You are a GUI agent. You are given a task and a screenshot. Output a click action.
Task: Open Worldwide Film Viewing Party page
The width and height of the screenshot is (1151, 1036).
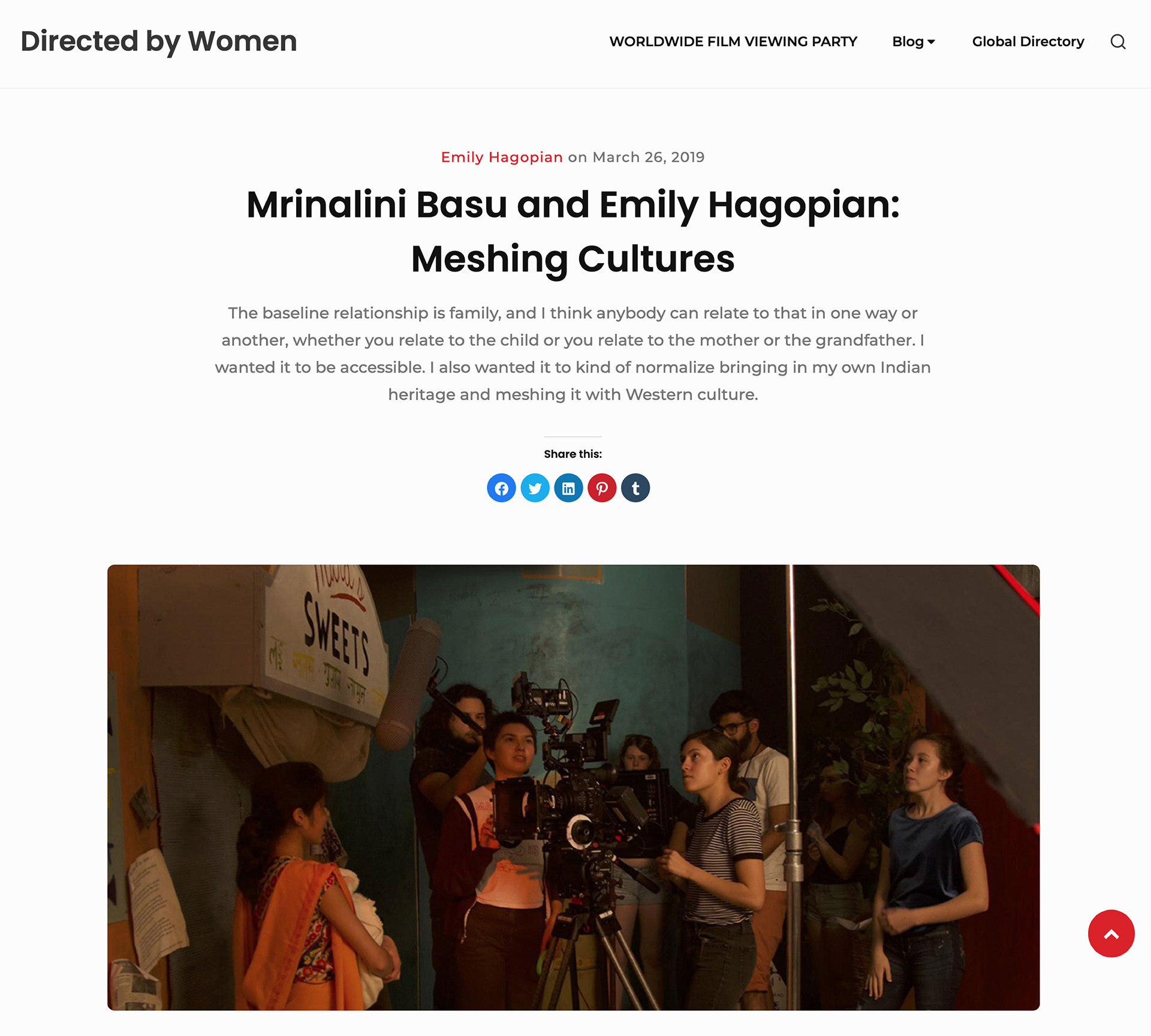pos(733,41)
